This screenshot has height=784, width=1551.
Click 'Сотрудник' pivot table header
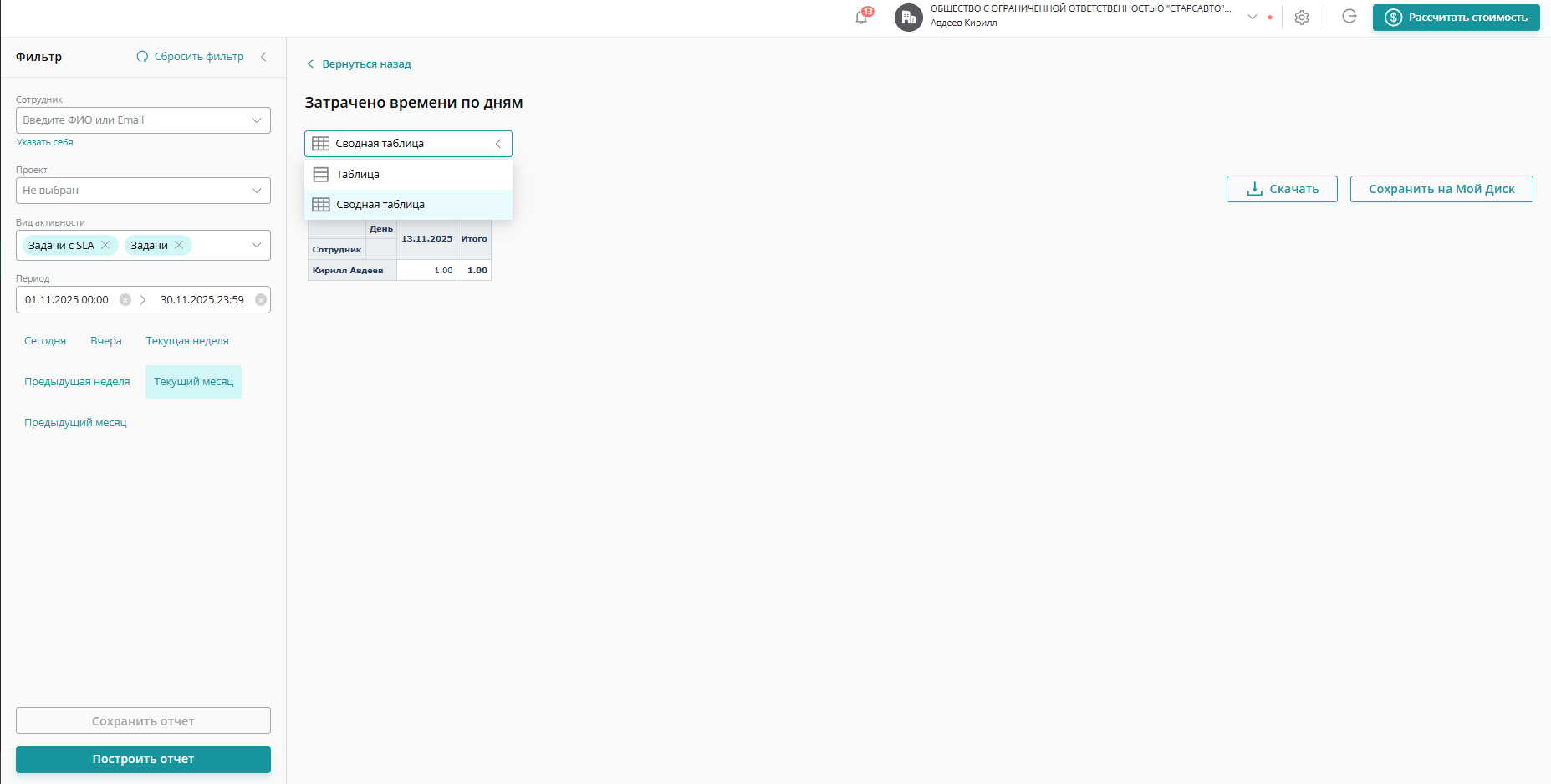click(x=337, y=250)
